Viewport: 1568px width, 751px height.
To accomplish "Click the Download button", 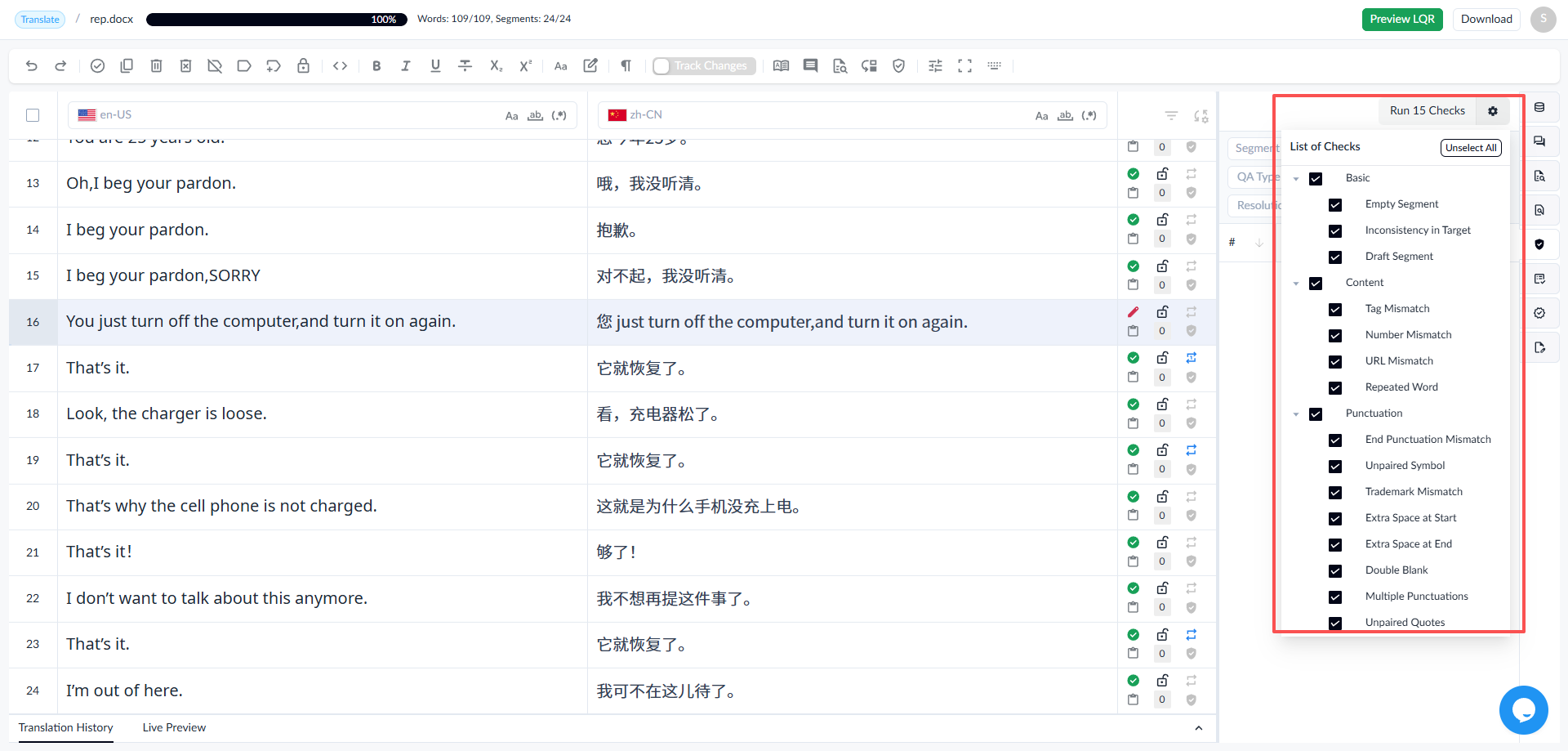I will point(1486,20).
